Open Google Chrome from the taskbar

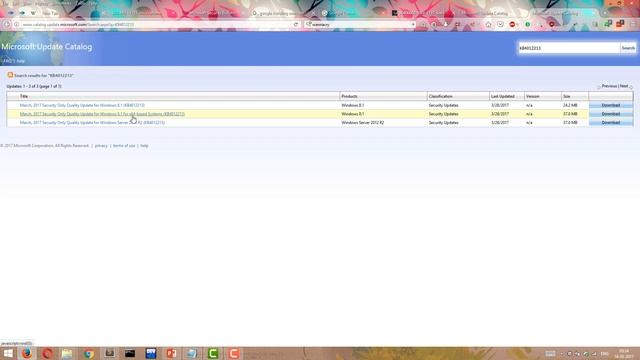click(89, 353)
